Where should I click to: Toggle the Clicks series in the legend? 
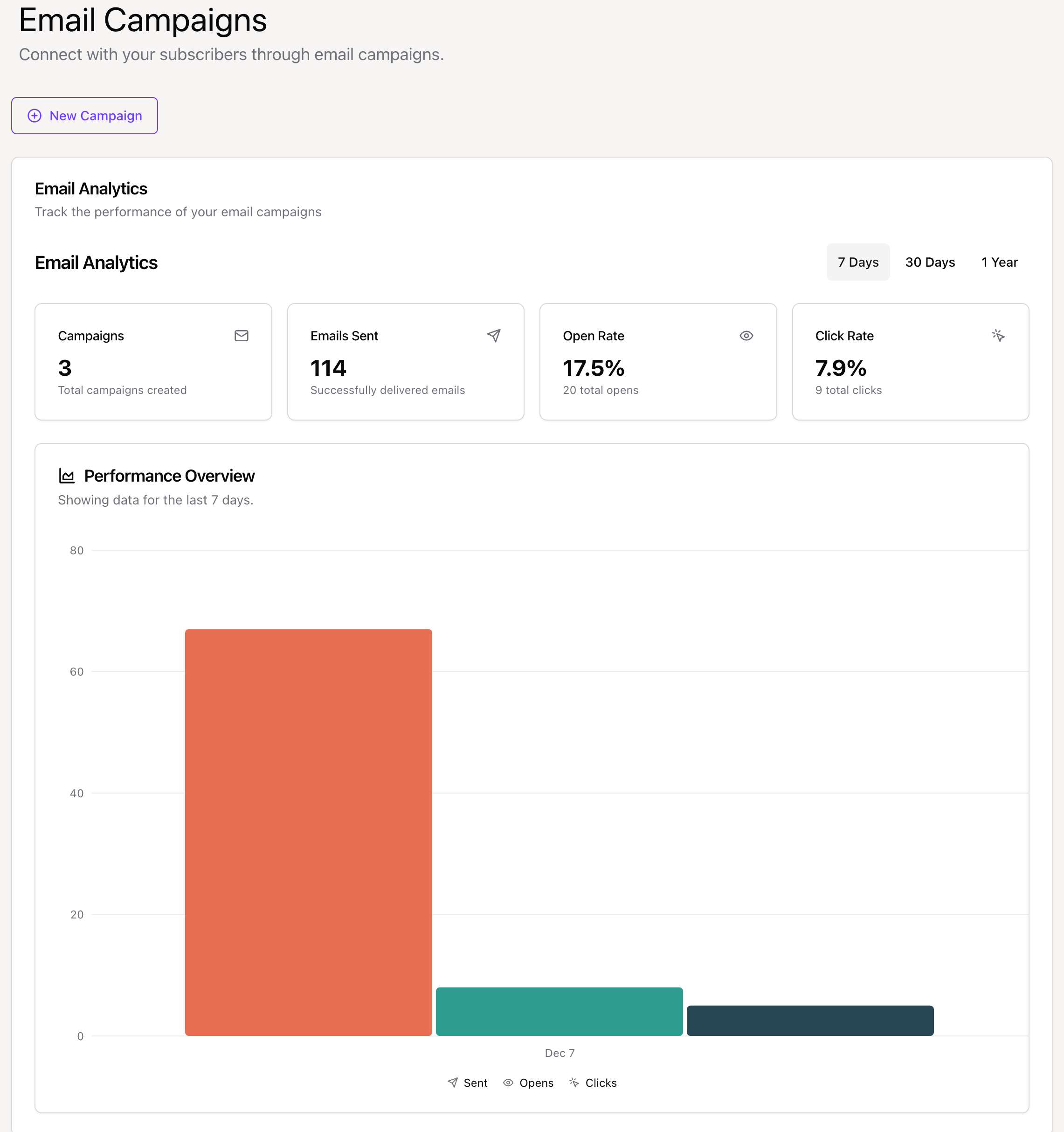[601, 1083]
